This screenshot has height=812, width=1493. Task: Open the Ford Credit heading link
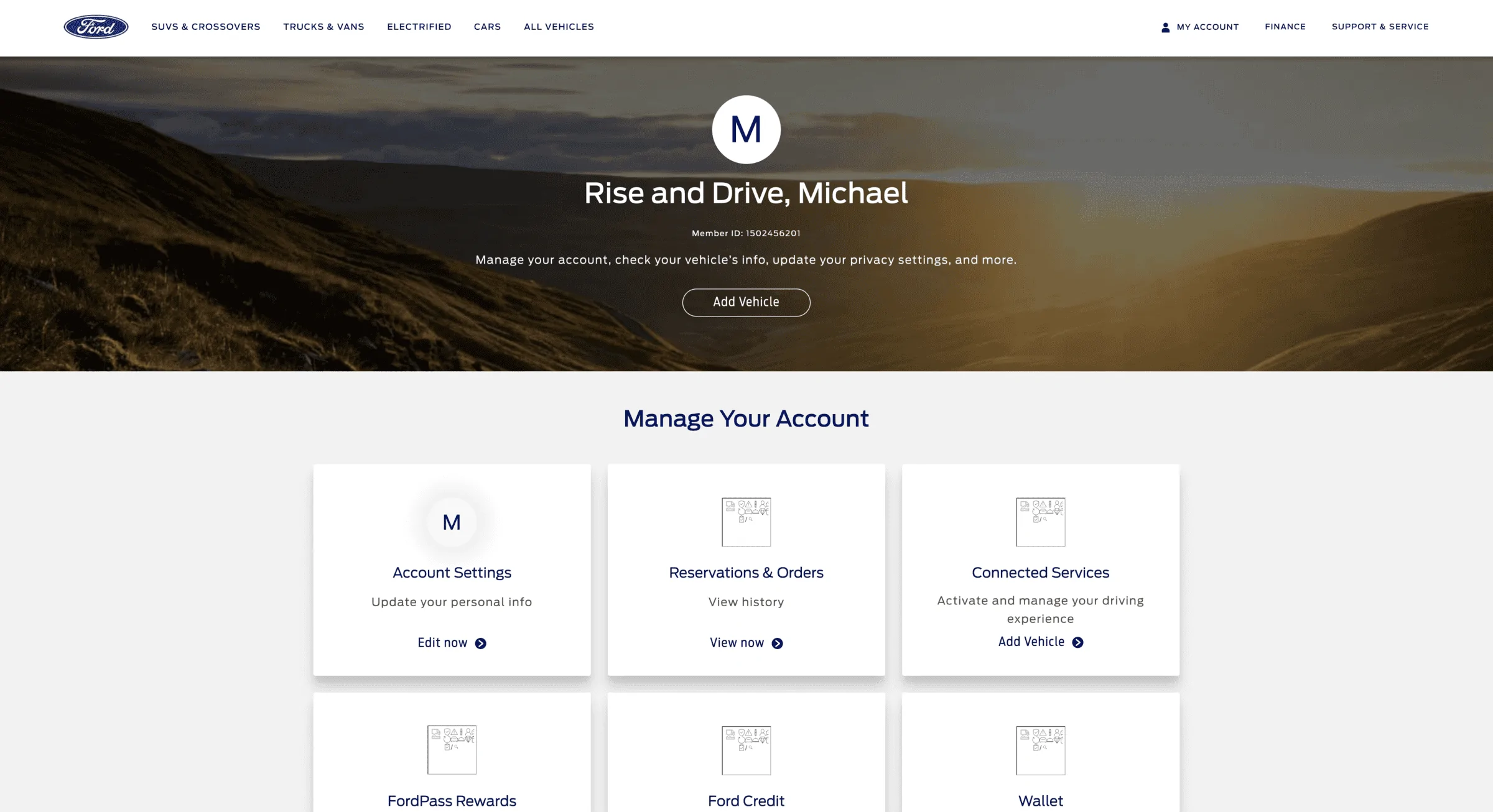pos(746,801)
